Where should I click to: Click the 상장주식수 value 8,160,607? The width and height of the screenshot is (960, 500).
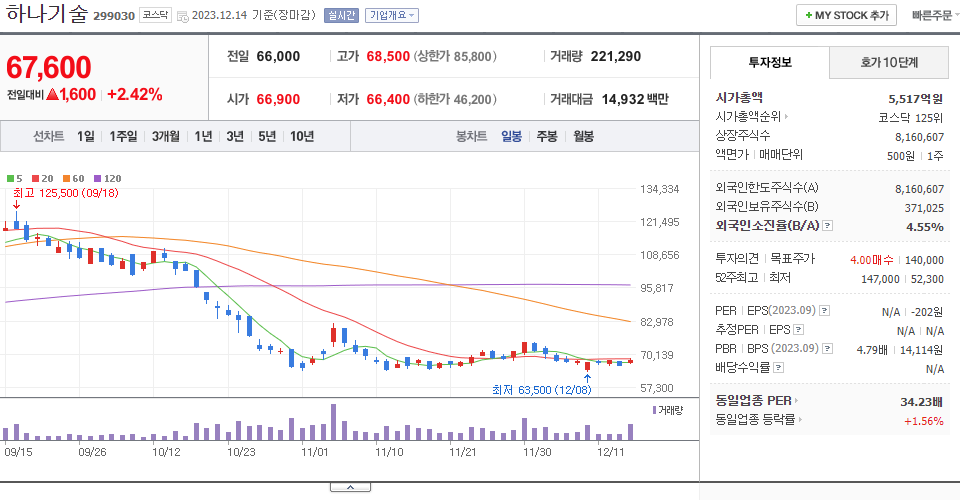click(x=920, y=137)
